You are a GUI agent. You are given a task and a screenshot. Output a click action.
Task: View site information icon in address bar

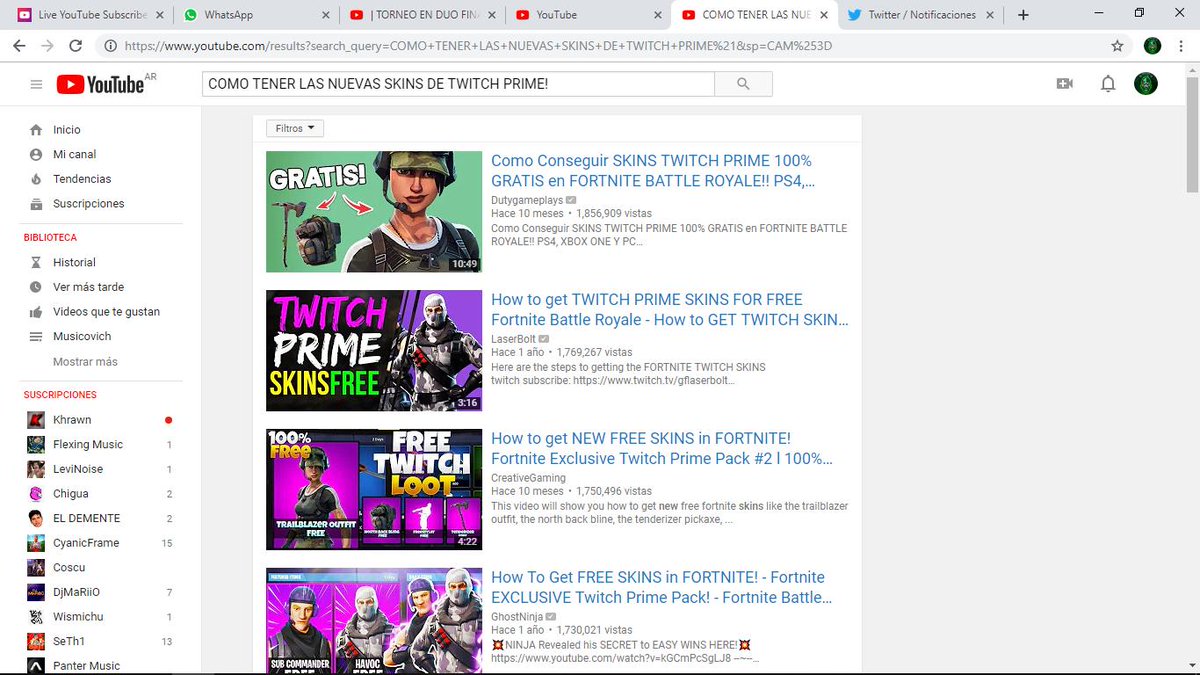110,46
